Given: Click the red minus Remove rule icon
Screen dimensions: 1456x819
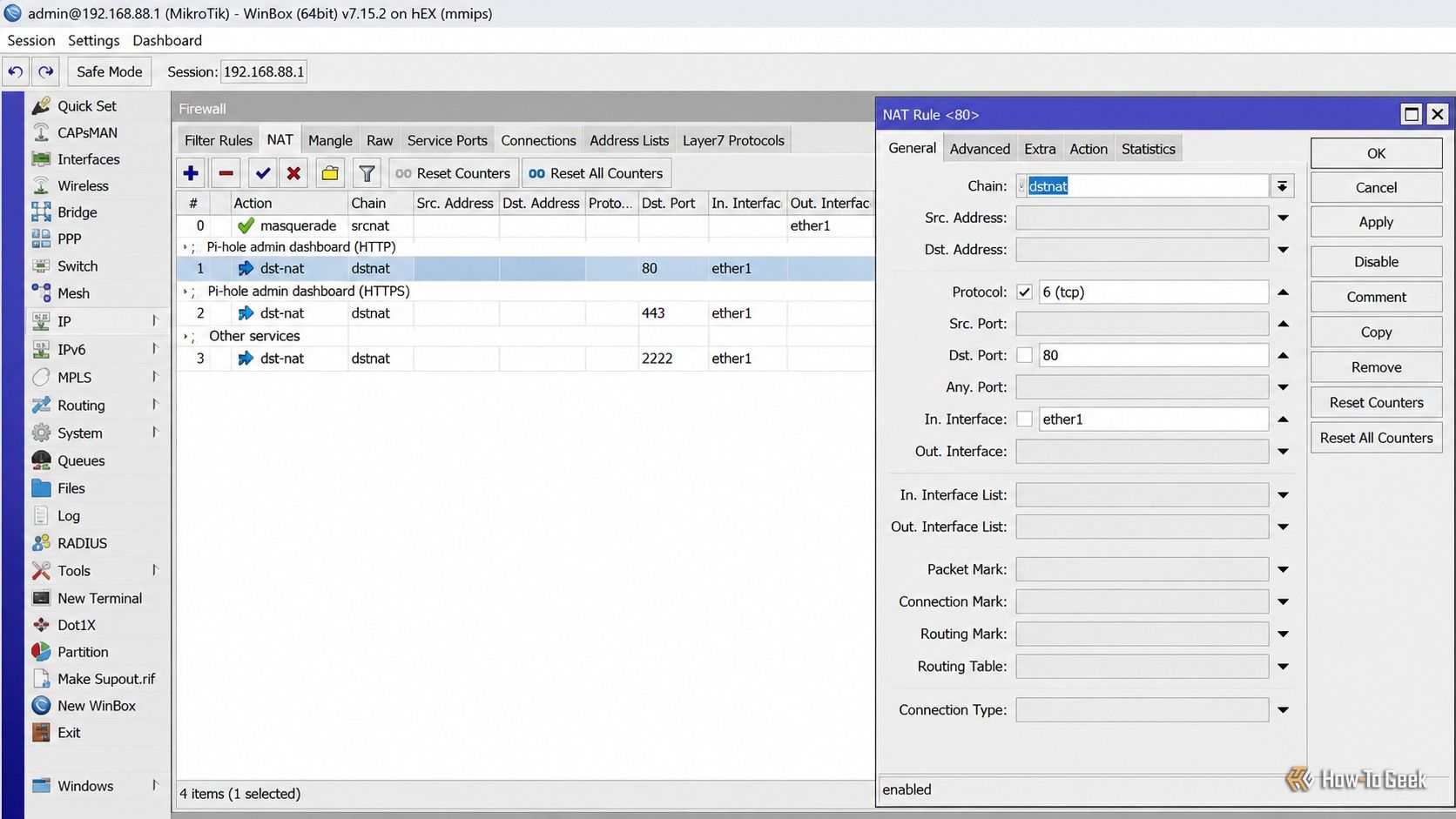Looking at the screenshot, I should (x=226, y=173).
